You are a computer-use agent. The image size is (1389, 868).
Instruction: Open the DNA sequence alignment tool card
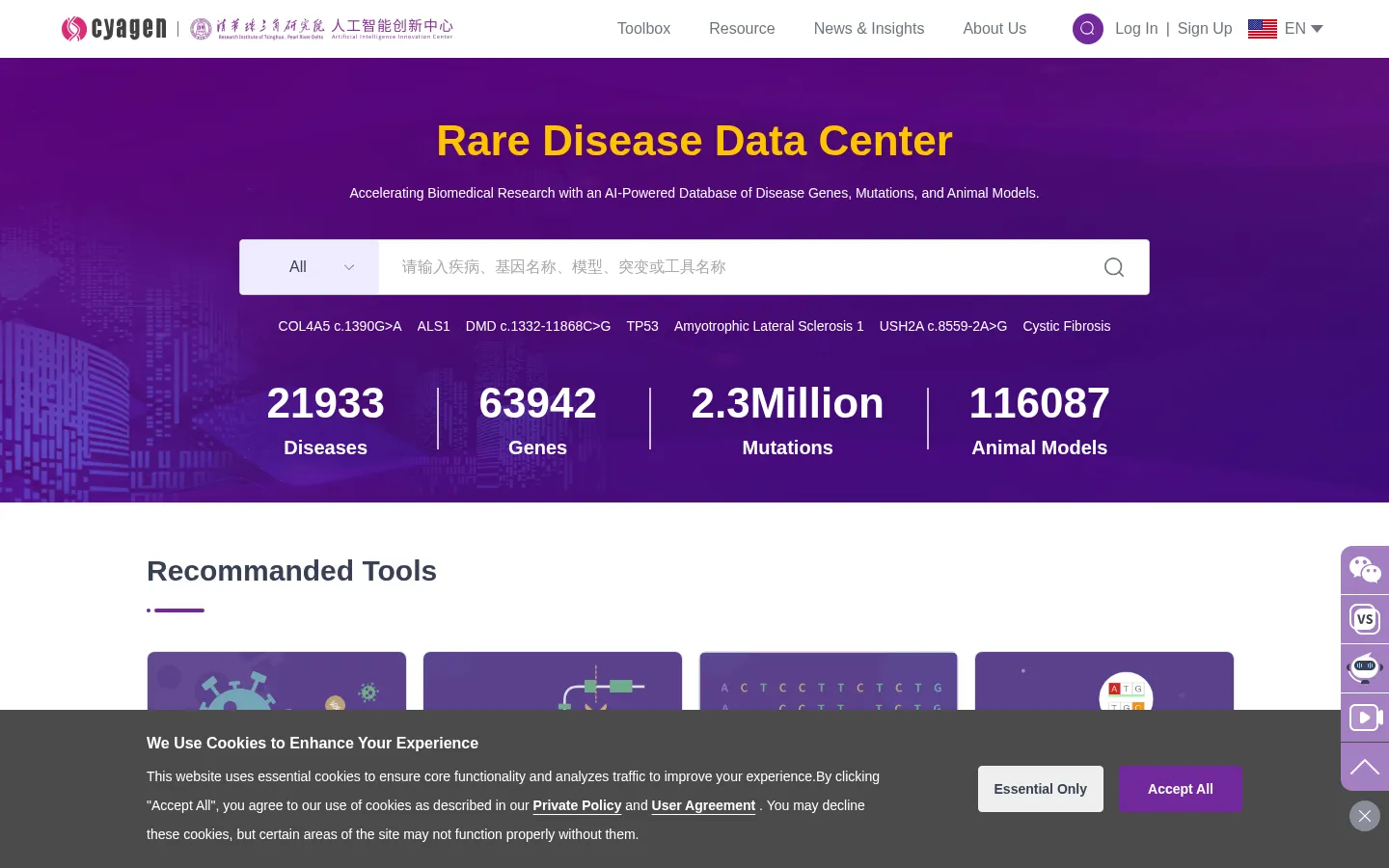point(829,682)
